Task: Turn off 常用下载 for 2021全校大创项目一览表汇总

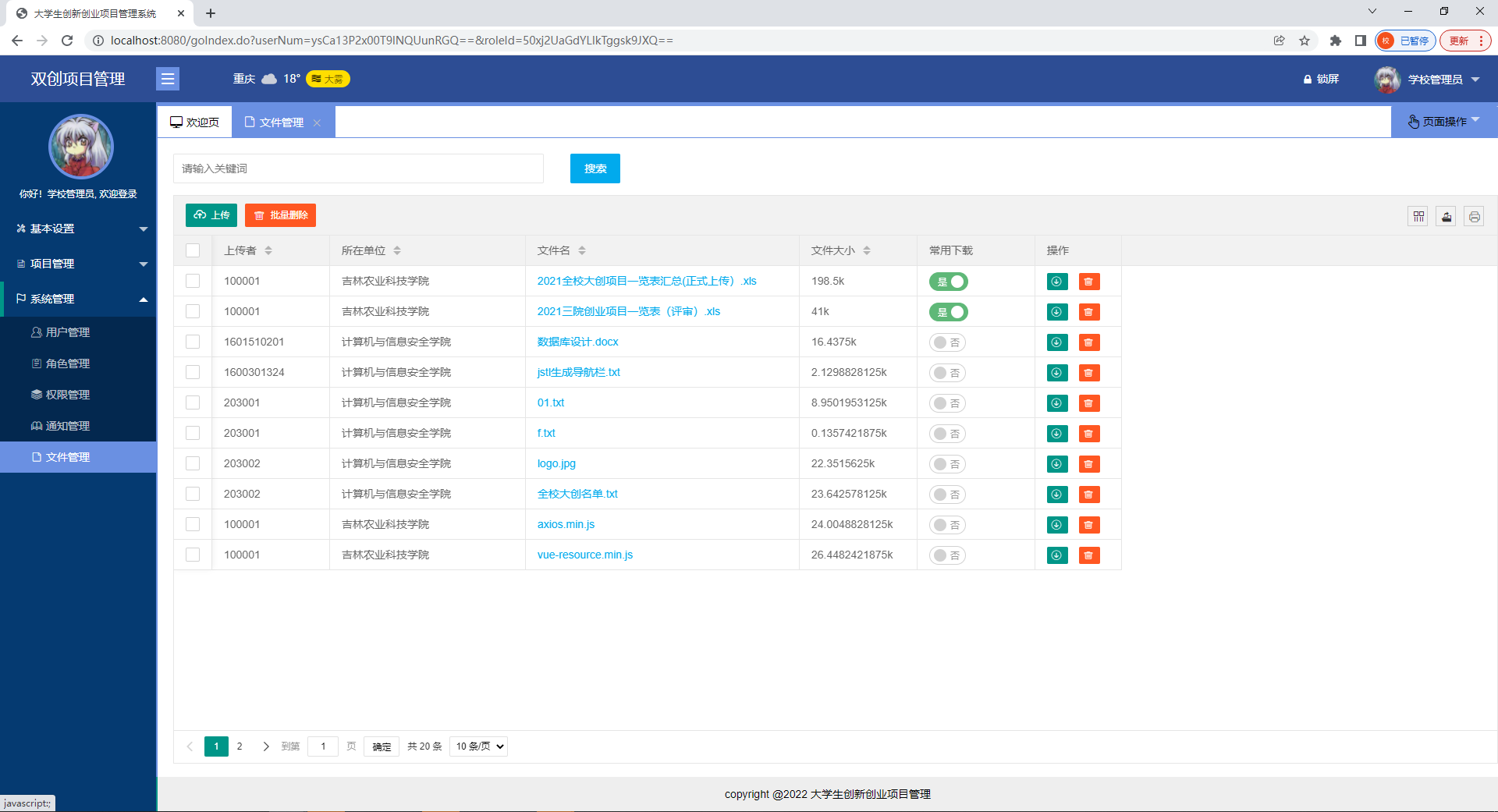Action: [948, 282]
